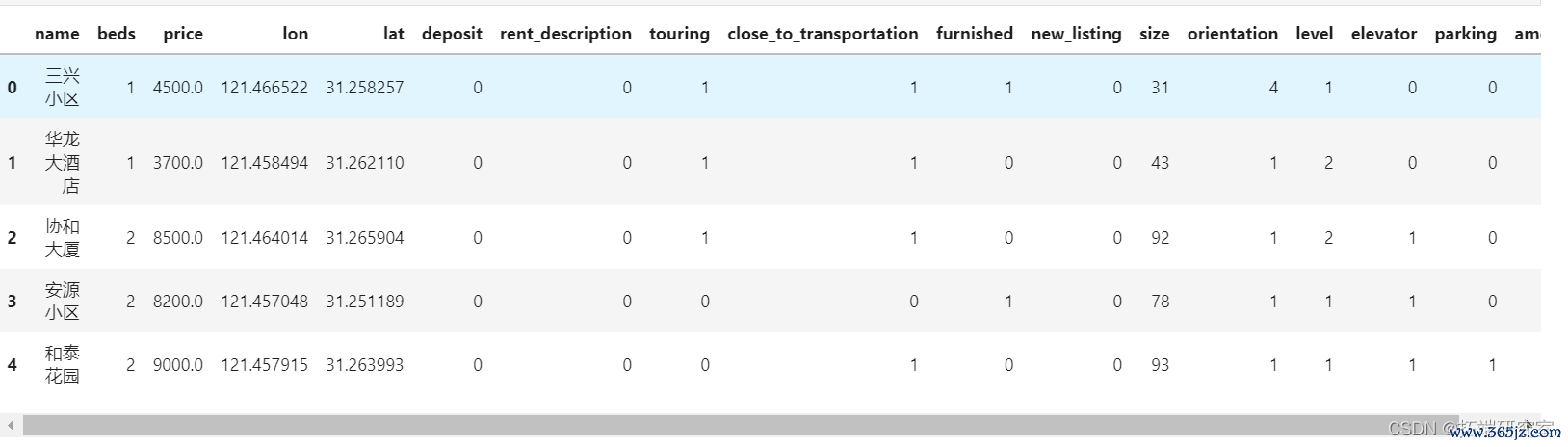The width and height of the screenshot is (1568, 447).
Task: Select the "price" column header
Action: (183, 34)
